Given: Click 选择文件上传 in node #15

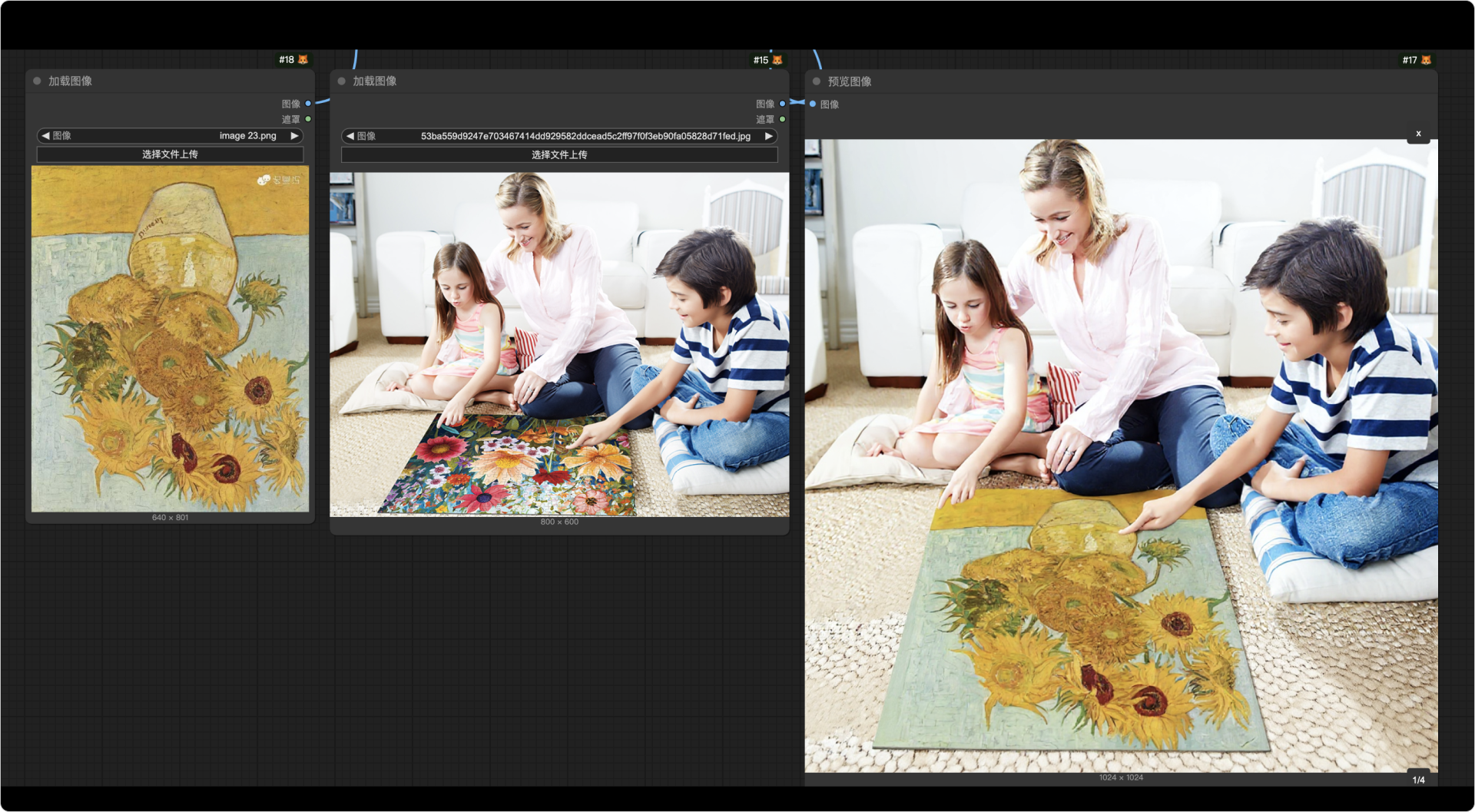Looking at the screenshot, I should [559, 154].
